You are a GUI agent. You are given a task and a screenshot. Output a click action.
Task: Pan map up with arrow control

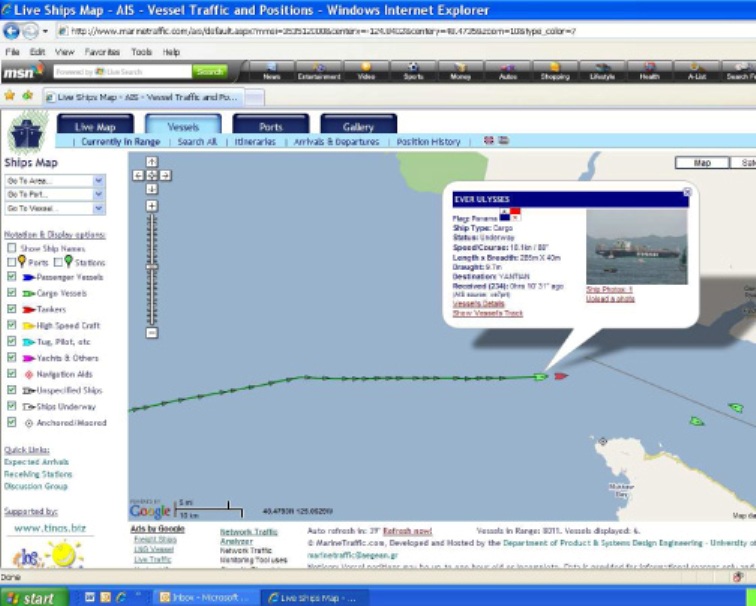[x=152, y=162]
